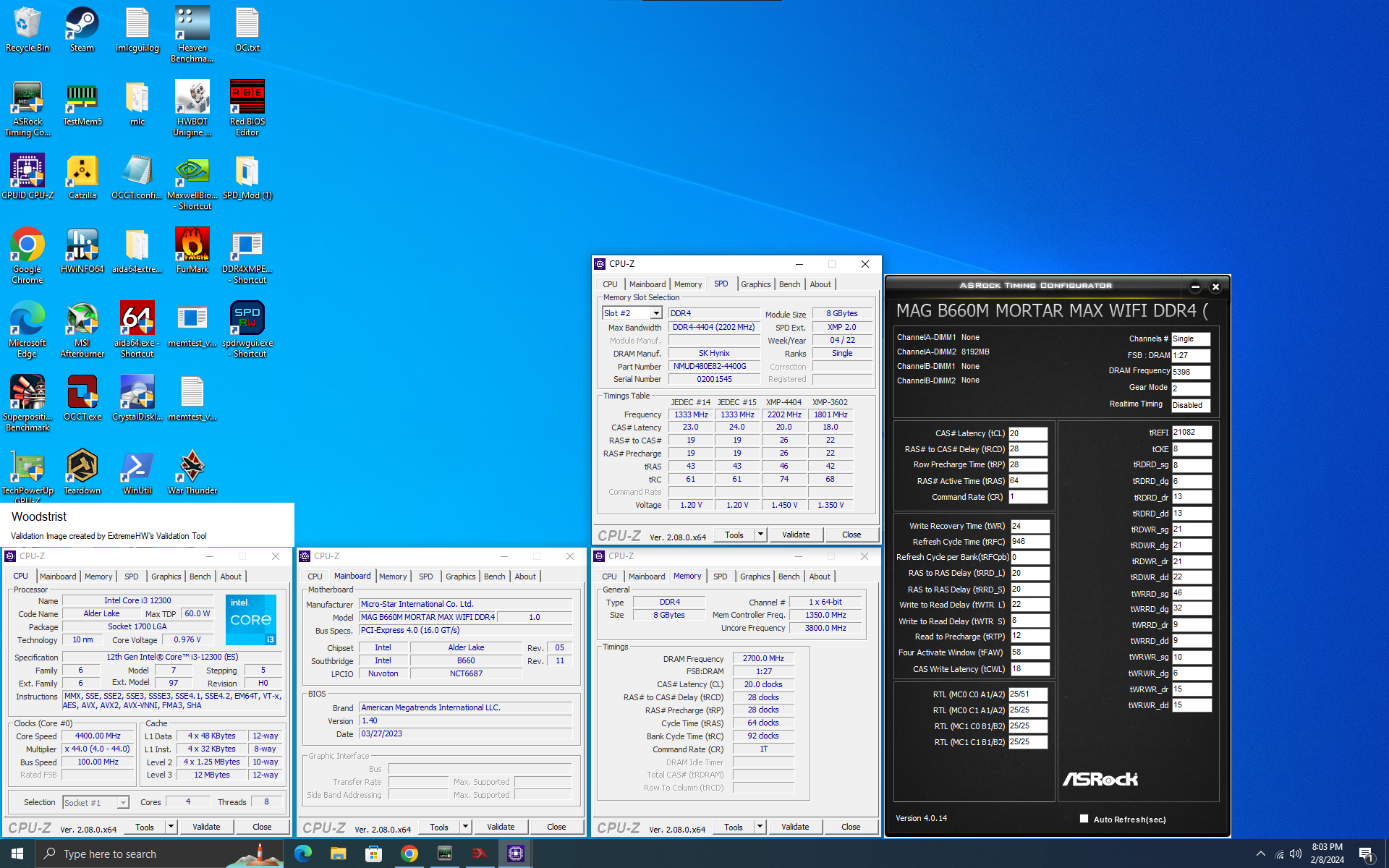Switch to Graphics tab in SPD window
1389x868 pixels.
click(755, 284)
